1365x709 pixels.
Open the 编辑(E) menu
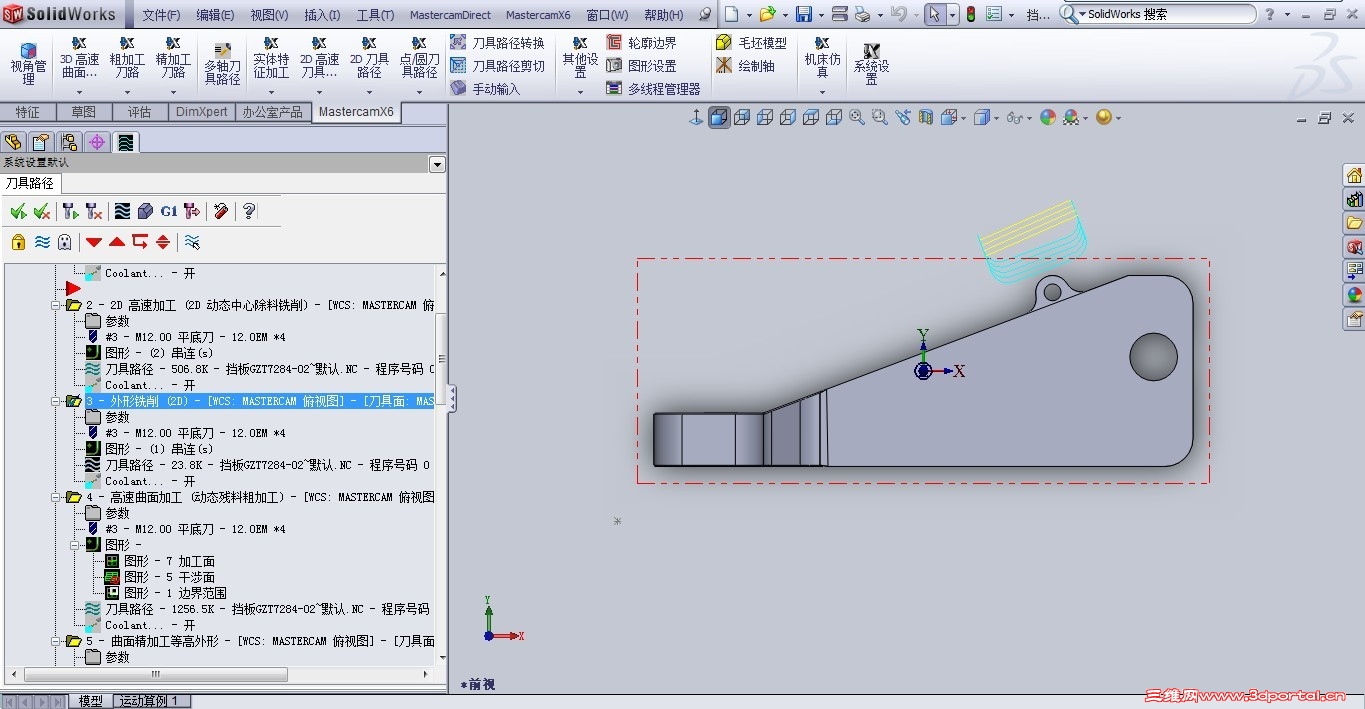pos(215,15)
